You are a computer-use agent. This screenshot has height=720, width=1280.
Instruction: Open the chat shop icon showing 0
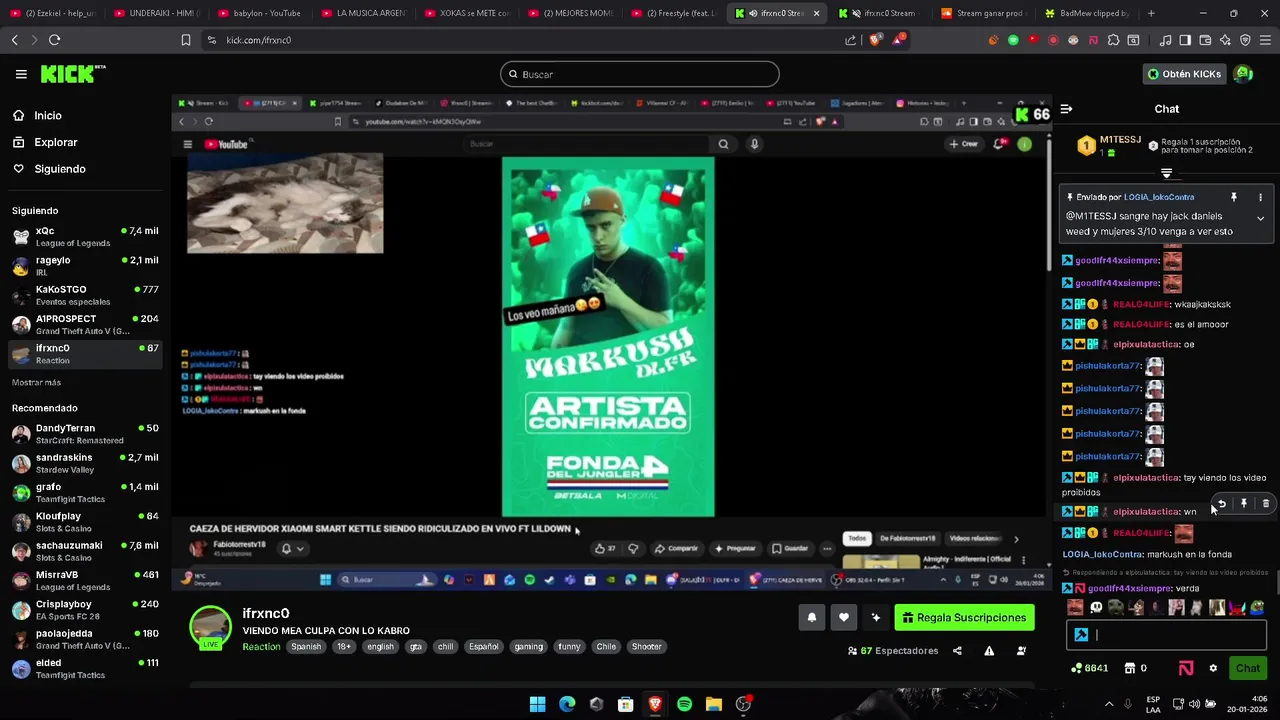click(x=1135, y=668)
